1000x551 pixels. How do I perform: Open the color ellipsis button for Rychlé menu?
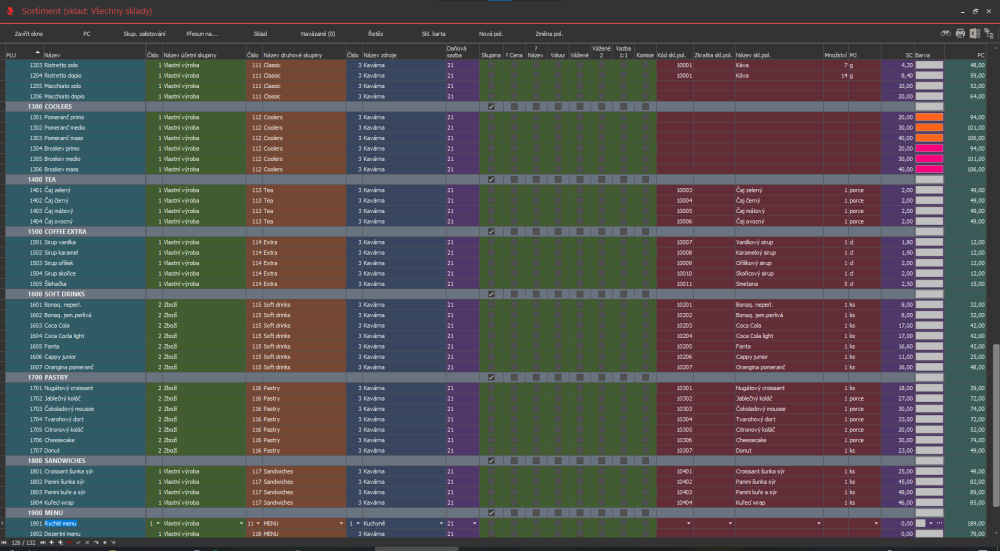point(939,523)
